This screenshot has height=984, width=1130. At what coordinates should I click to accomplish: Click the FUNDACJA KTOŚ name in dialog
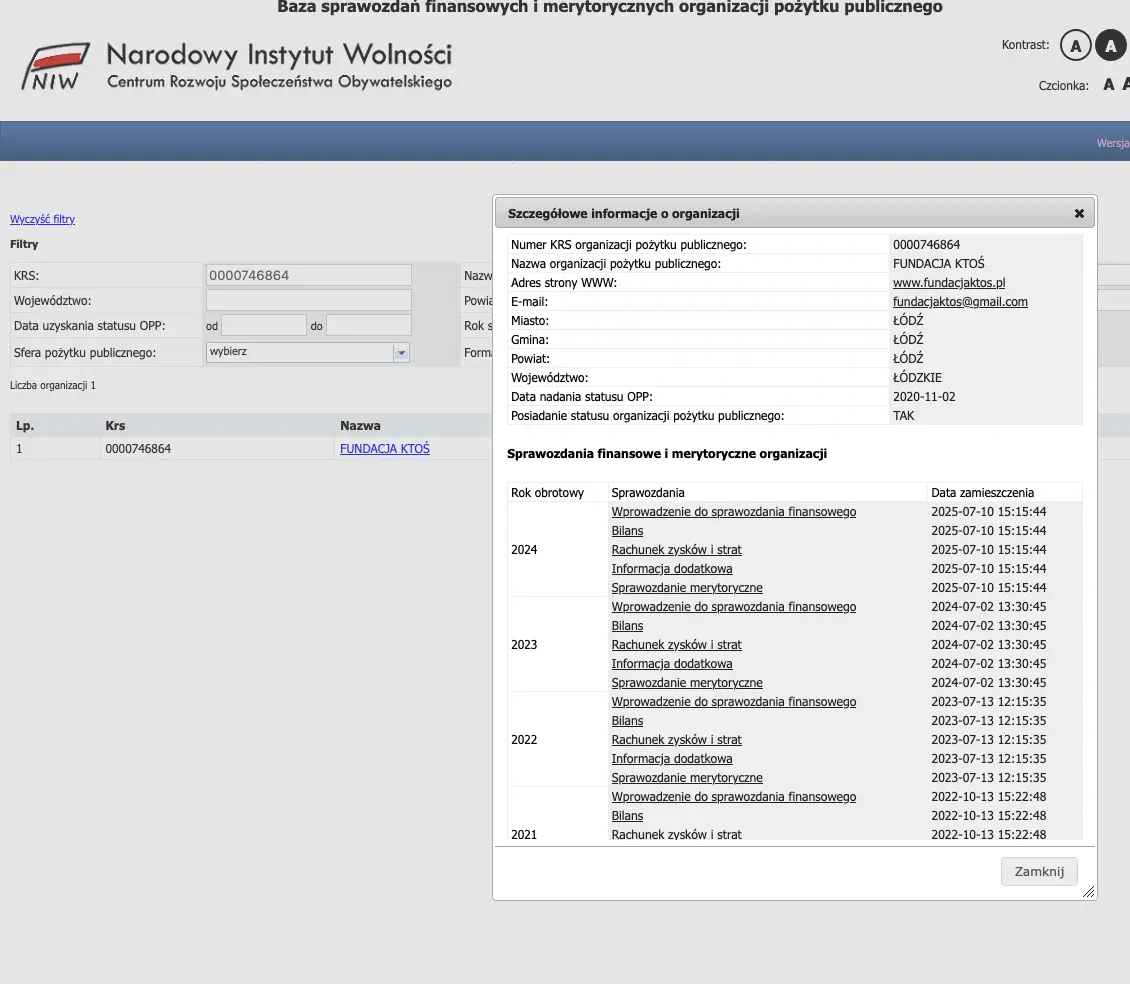tap(938, 264)
